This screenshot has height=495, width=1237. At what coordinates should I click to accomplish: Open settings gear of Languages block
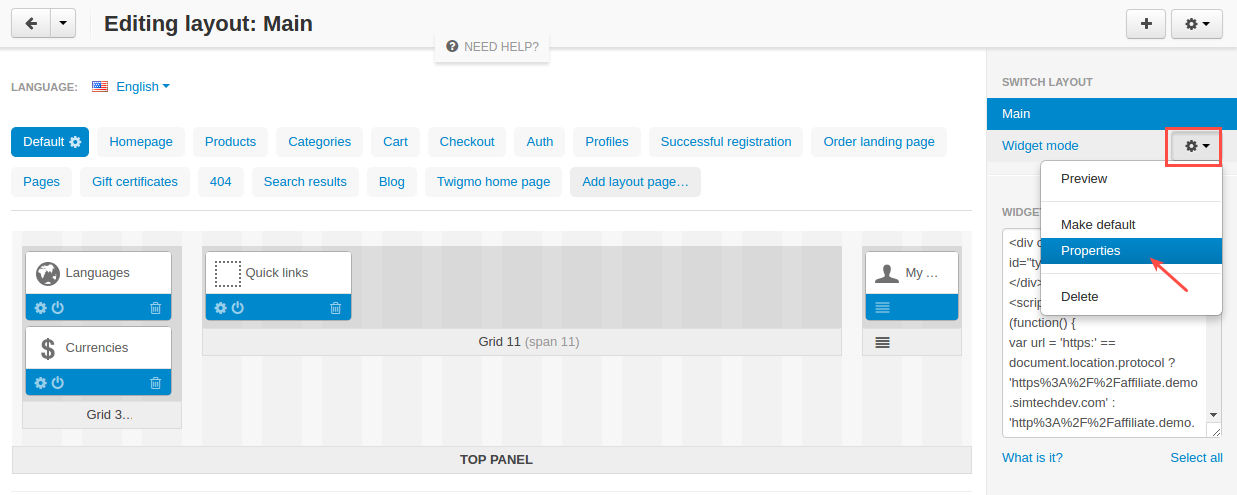click(x=41, y=308)
